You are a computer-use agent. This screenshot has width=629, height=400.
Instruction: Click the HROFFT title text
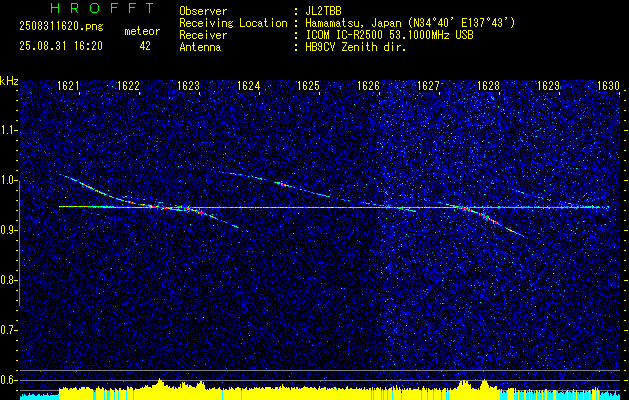102,8
